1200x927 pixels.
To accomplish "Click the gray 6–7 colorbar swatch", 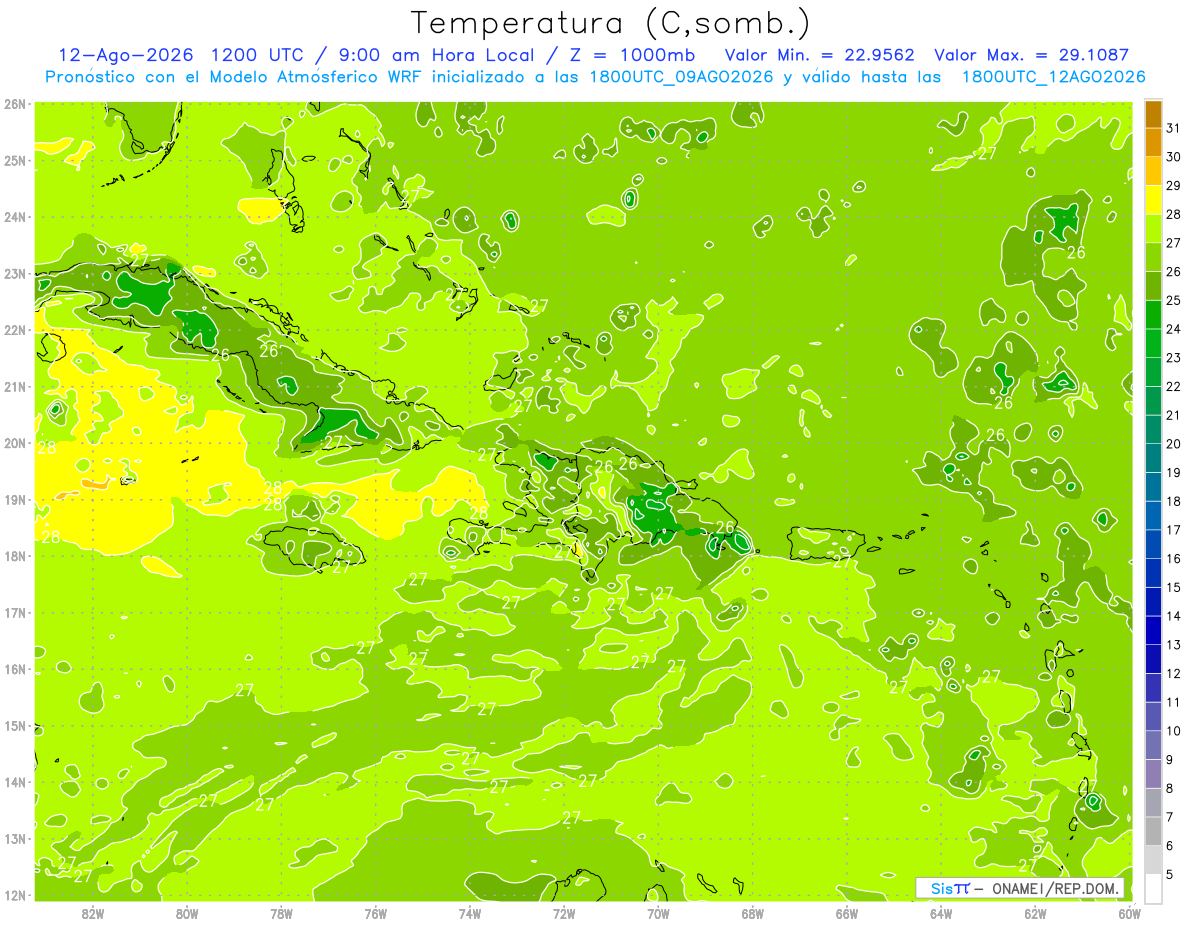I will pyautogui.click(x=1153, y=831).
